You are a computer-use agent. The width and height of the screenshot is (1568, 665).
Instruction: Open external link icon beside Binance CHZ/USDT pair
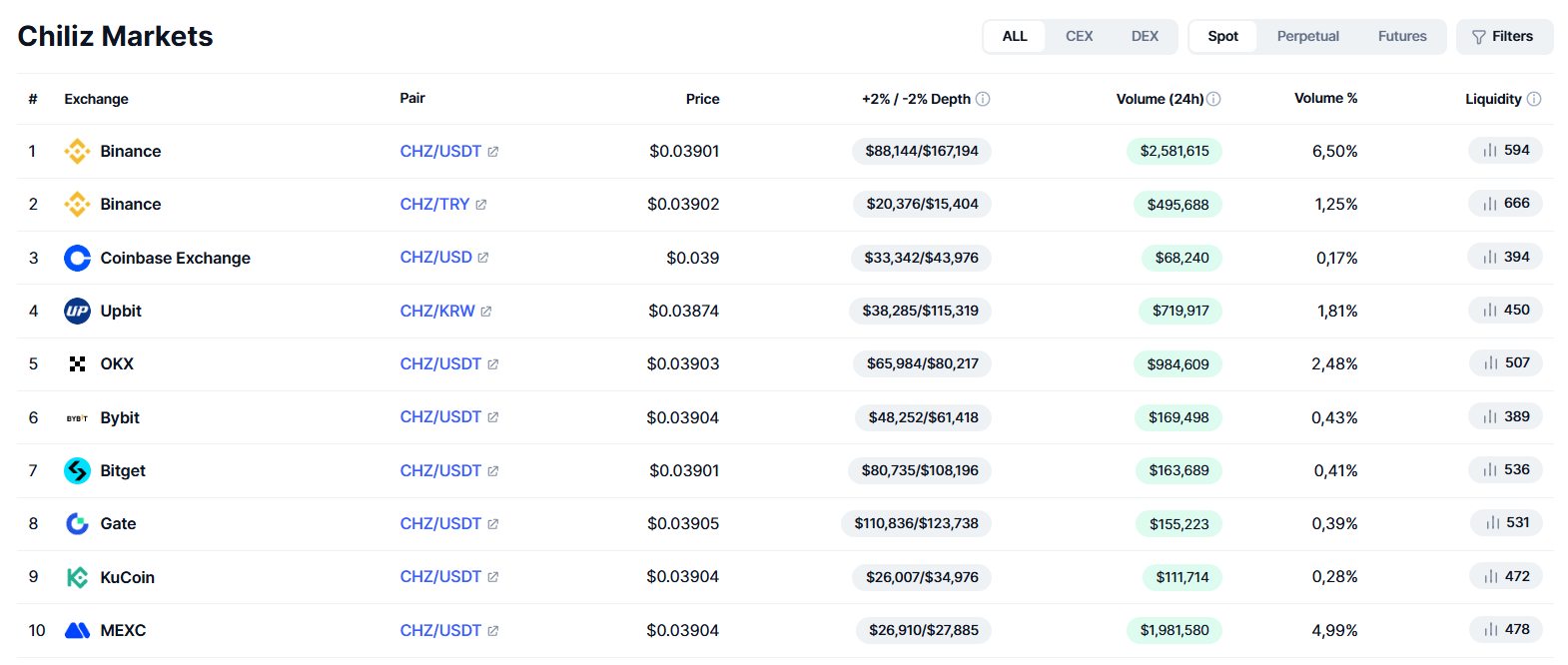point(493,152)
